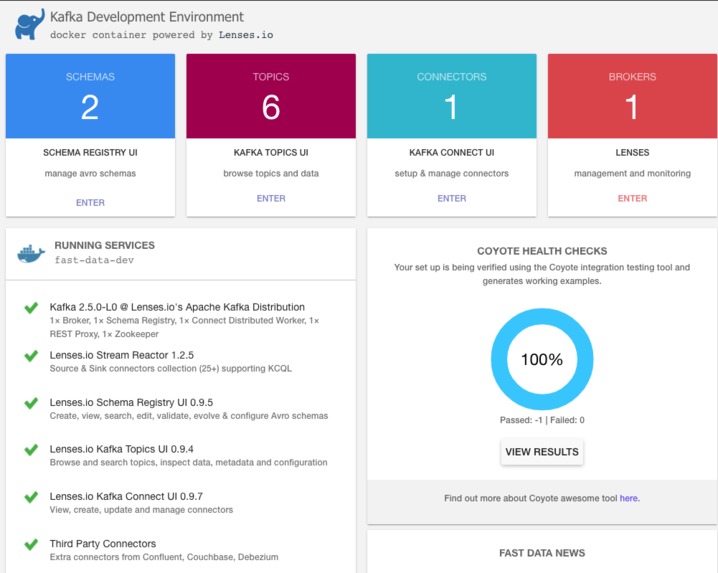
Task: Click green checkmark beside Stream Reactor 1.2.5
Action: coord(31,355)
